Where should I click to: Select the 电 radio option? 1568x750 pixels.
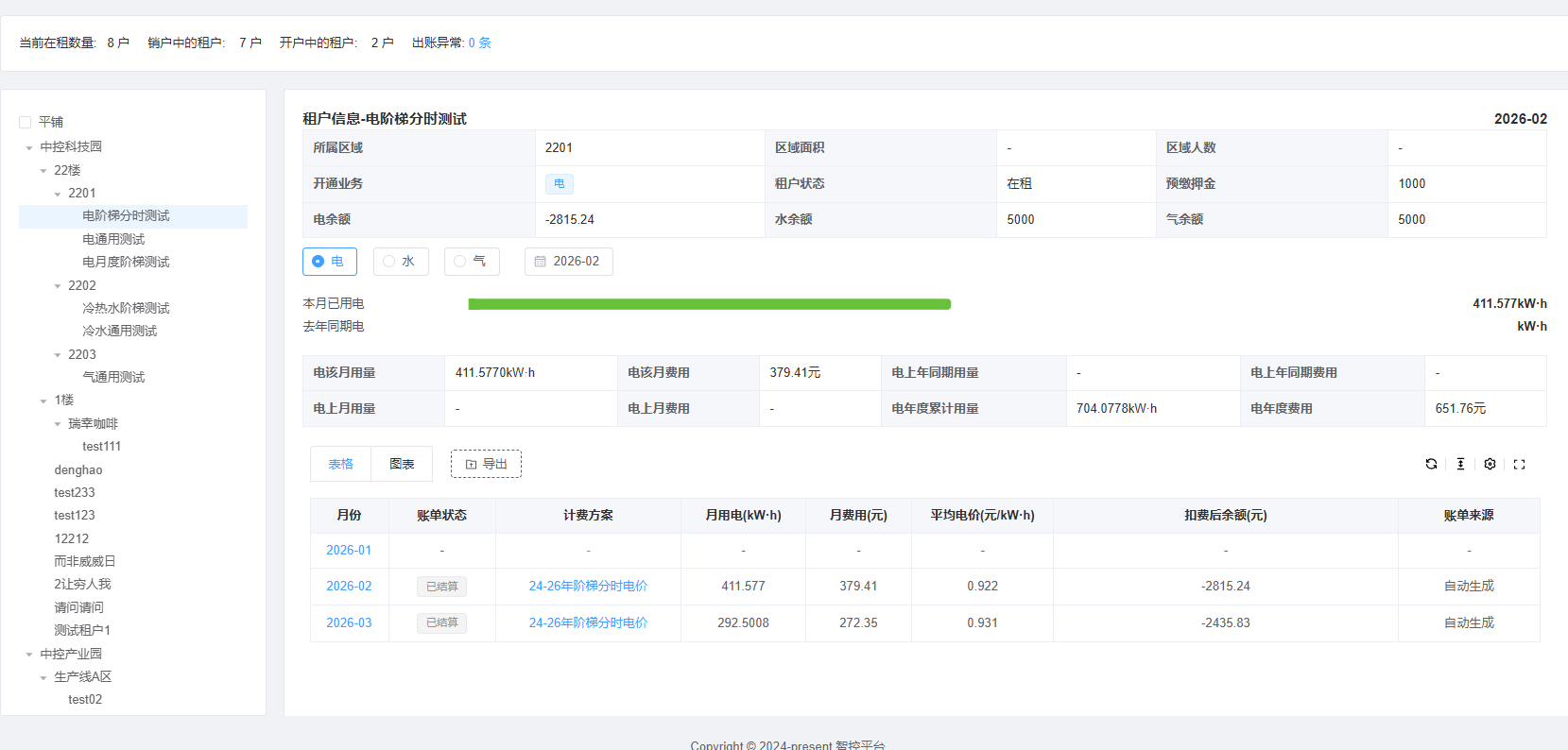coord(329,262)
